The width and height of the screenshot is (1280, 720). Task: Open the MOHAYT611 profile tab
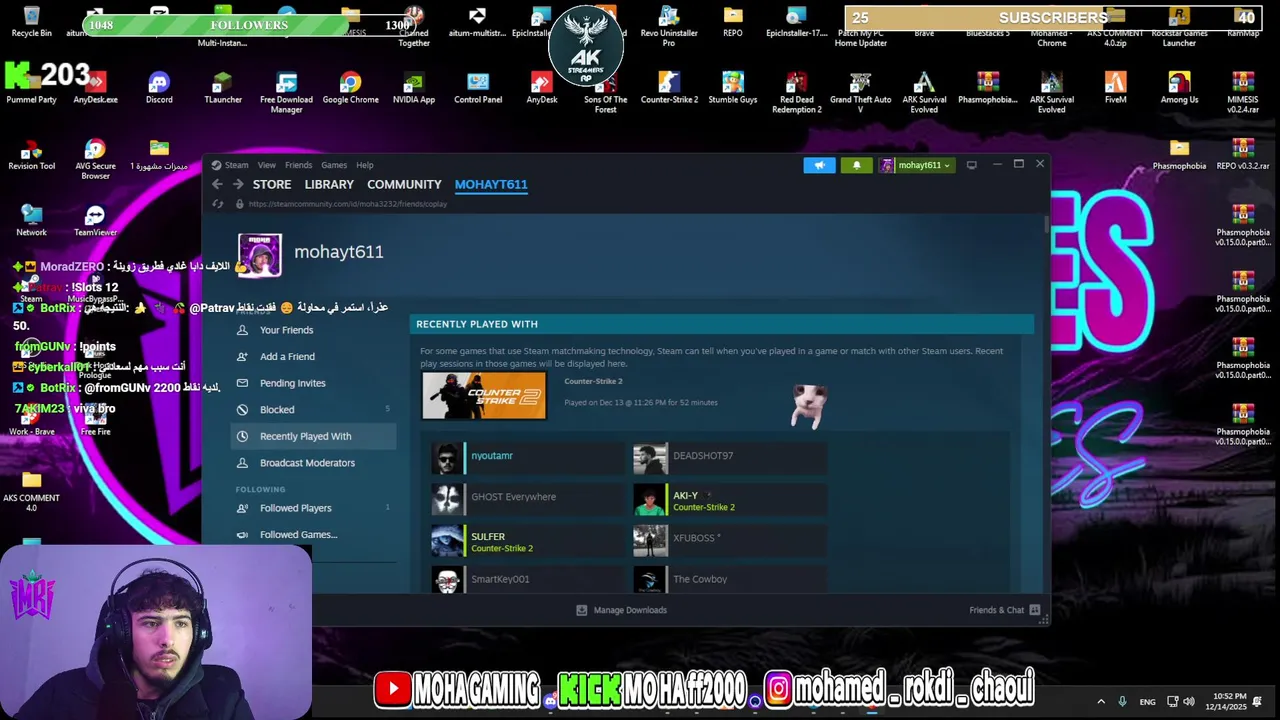(491, 184)
